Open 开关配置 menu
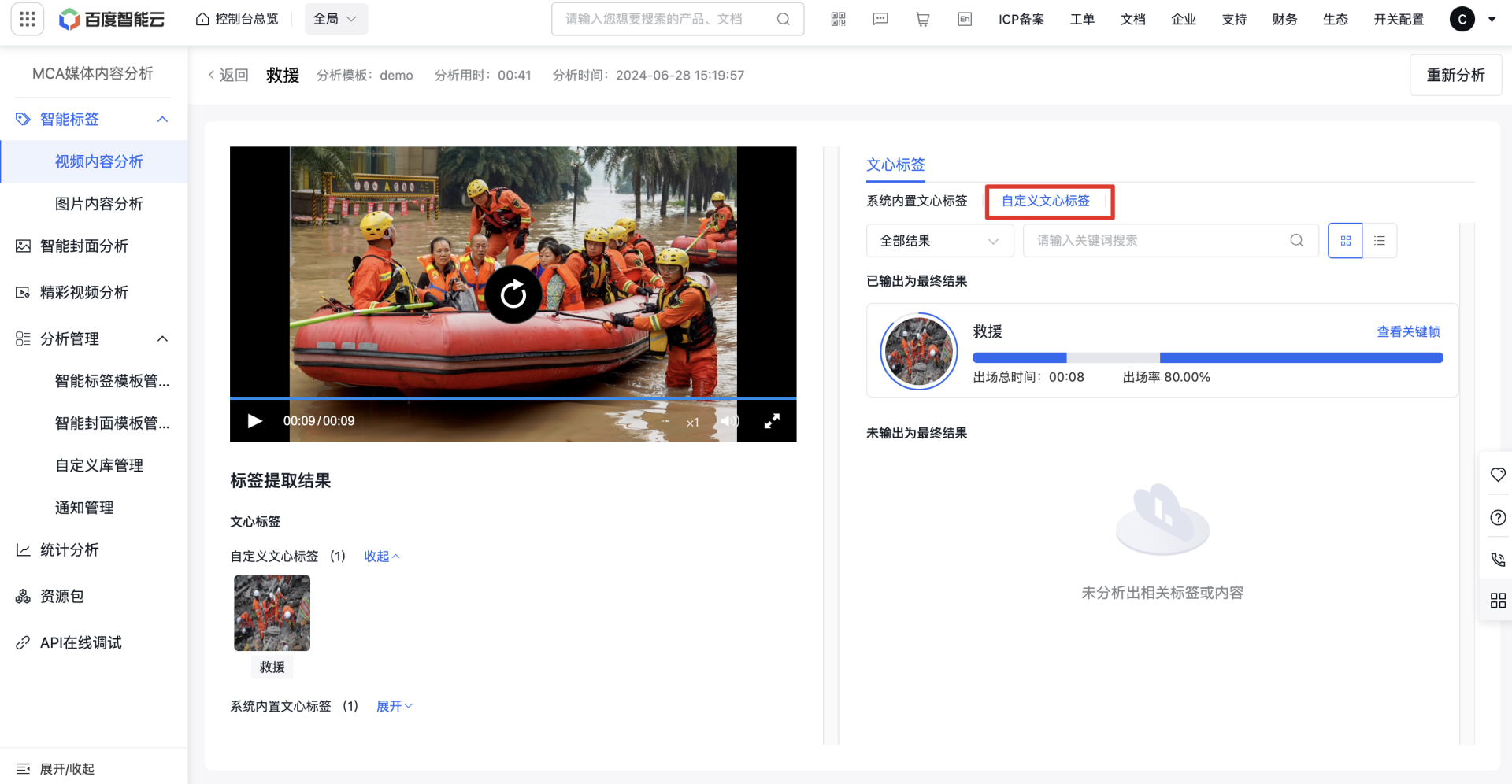 (1399, 19)
